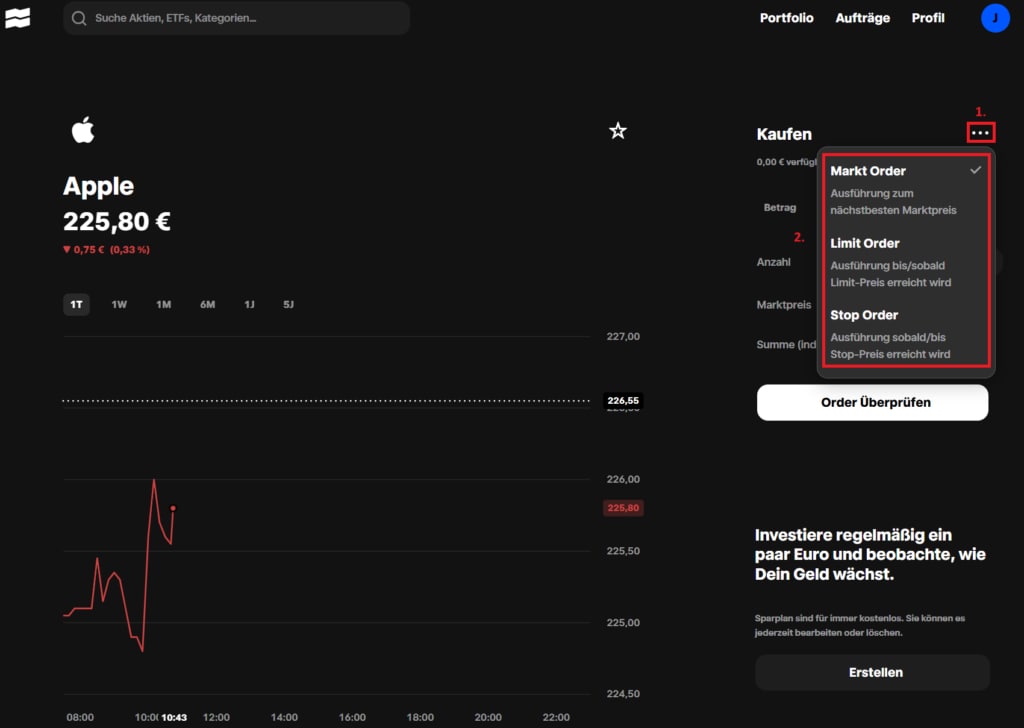Switch the chart to 1W timeframe
Viewport: 1024px width, 728px height.
coord(118,304)
